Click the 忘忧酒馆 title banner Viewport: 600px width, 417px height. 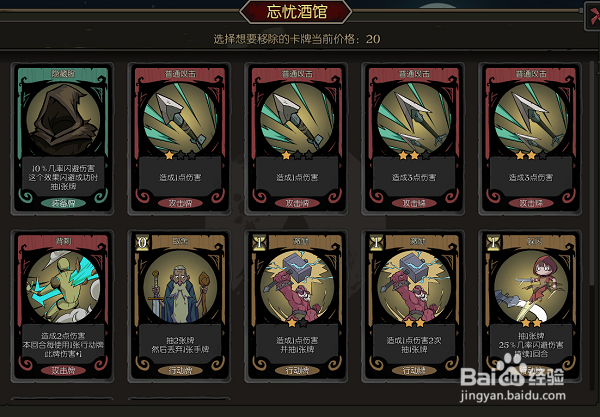click(295, 12)
